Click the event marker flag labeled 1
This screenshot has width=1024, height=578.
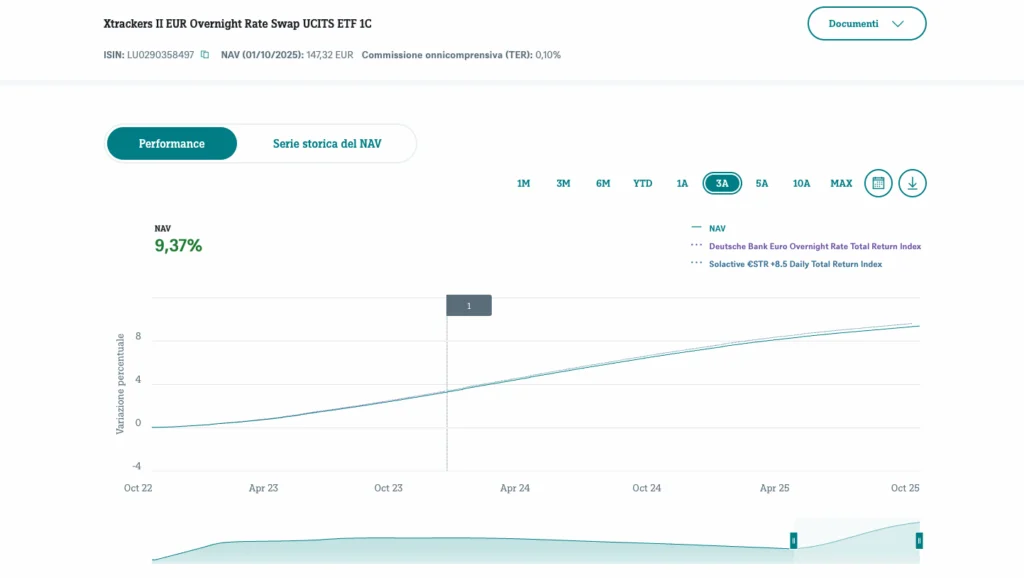coord(469,306)
